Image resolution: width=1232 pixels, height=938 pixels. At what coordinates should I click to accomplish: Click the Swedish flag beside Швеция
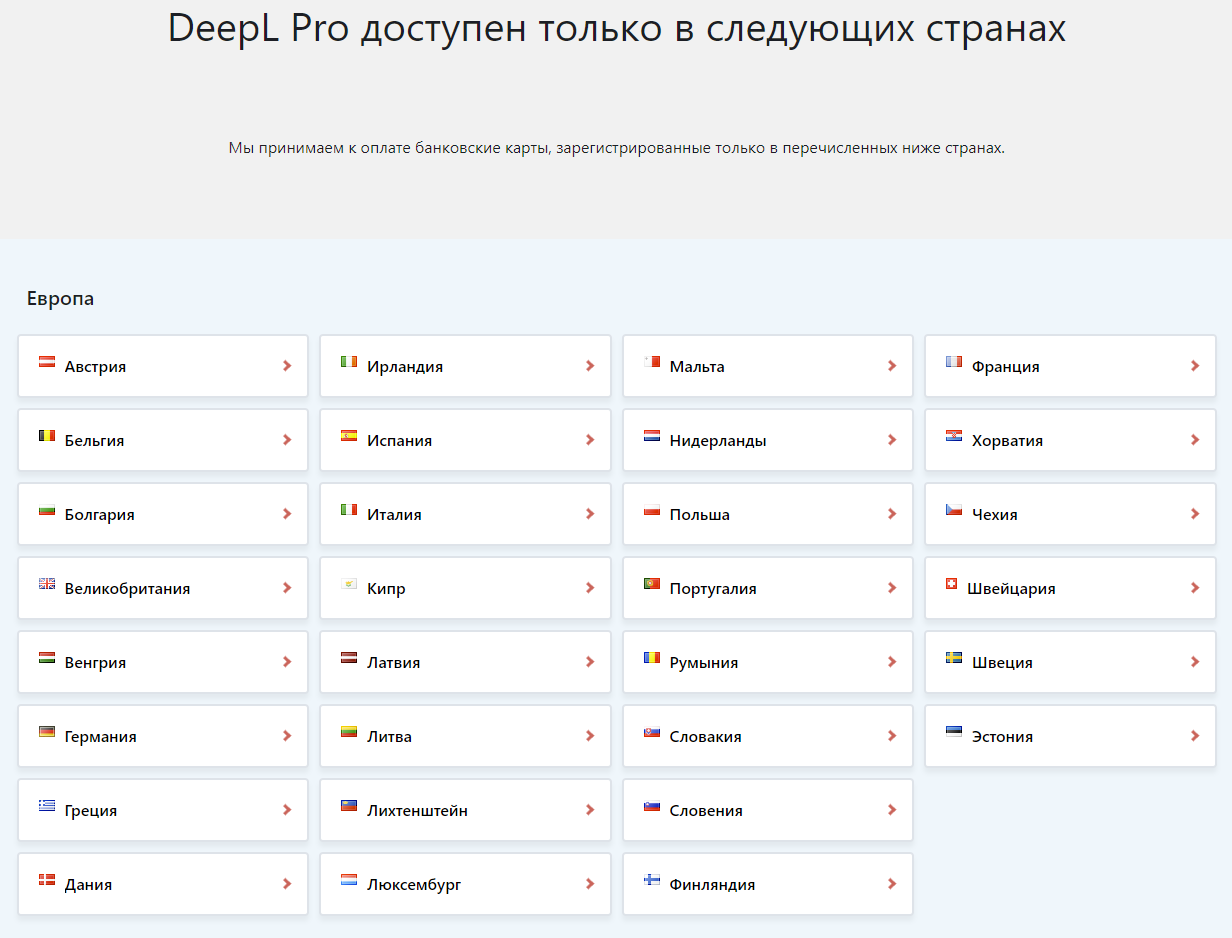click(x=954, y=658)
